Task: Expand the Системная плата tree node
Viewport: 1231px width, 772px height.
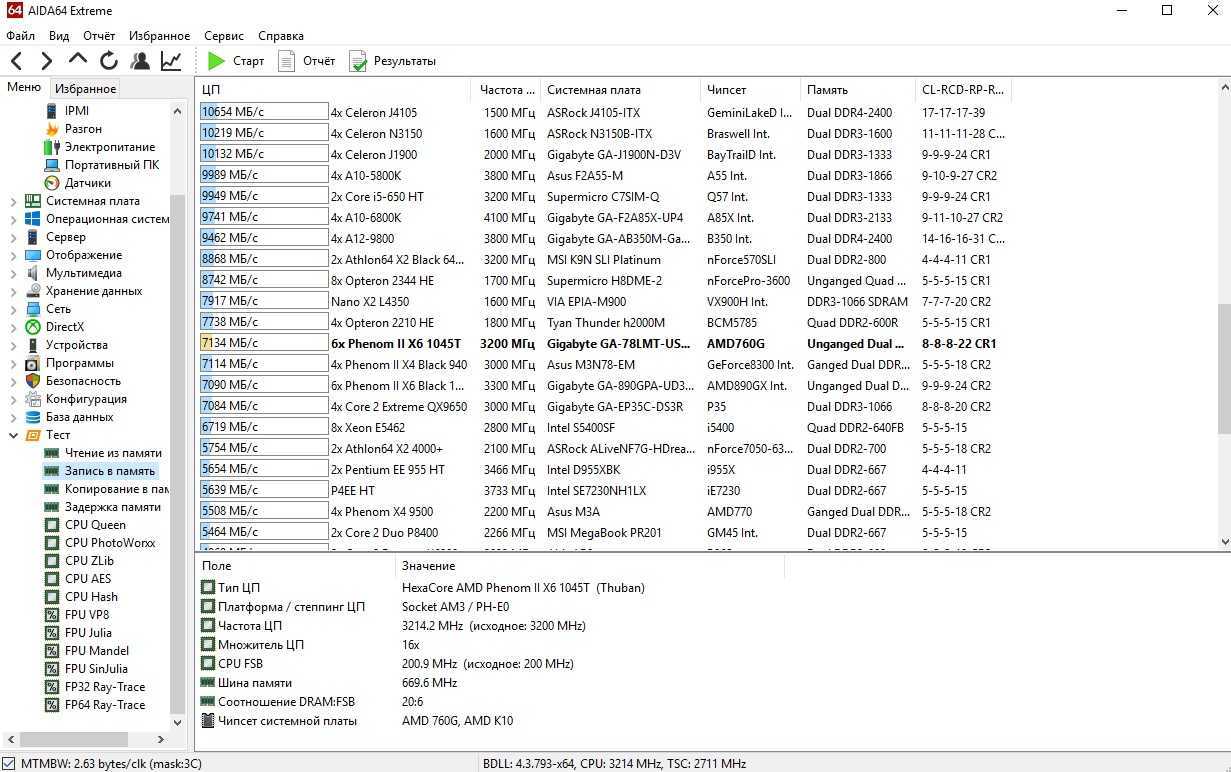Action: (13, 201)
